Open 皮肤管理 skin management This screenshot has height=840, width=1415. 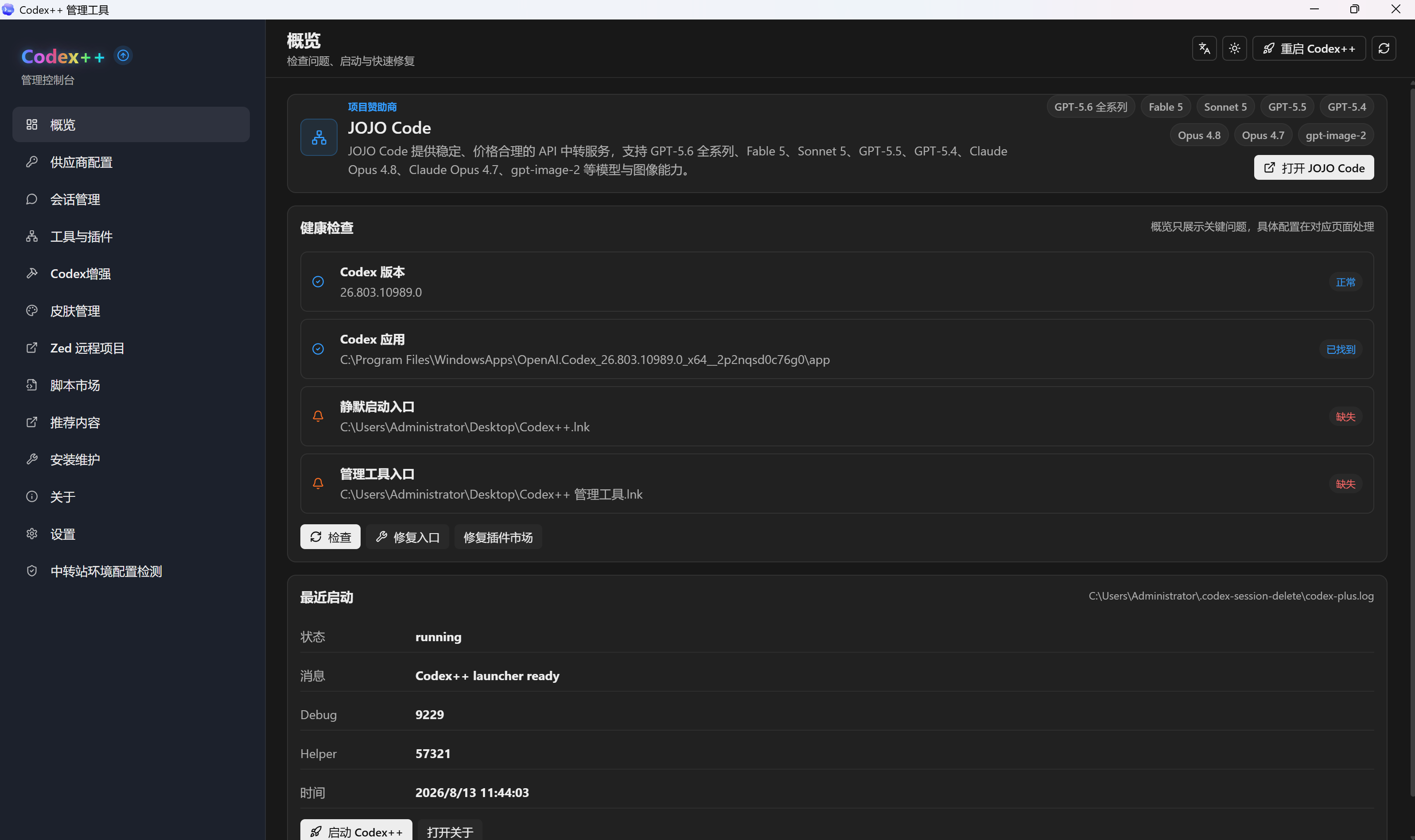tap(131, 311)
